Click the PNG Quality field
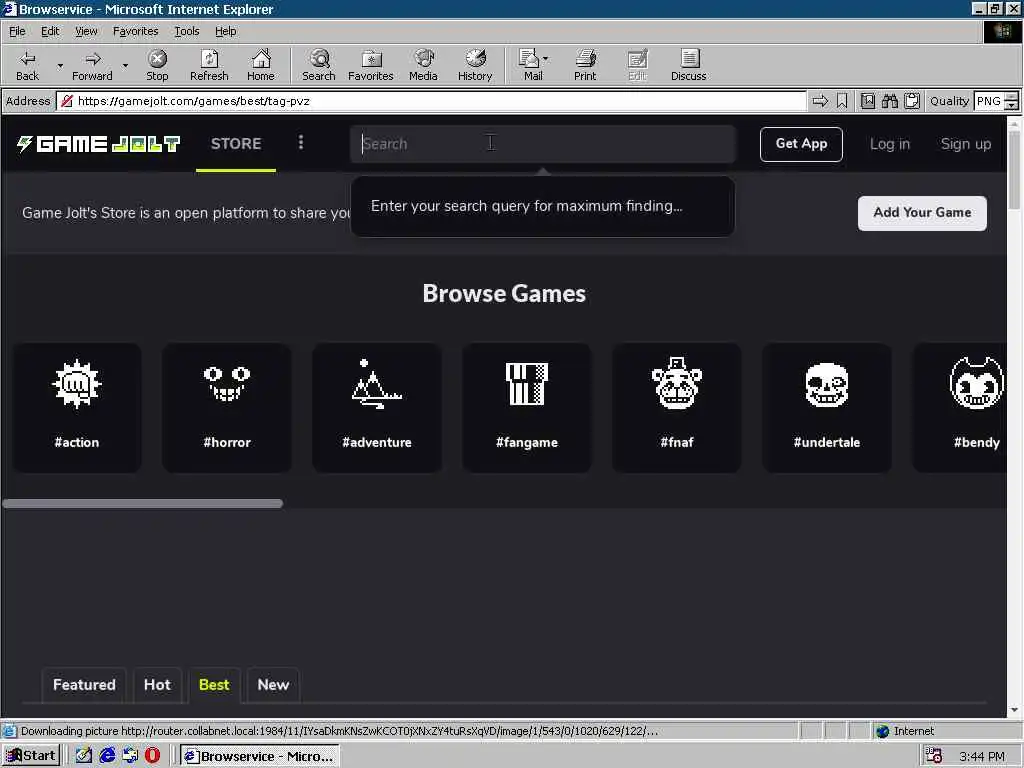This screenshot has width=1024, height=768. [x=989, y=101]
